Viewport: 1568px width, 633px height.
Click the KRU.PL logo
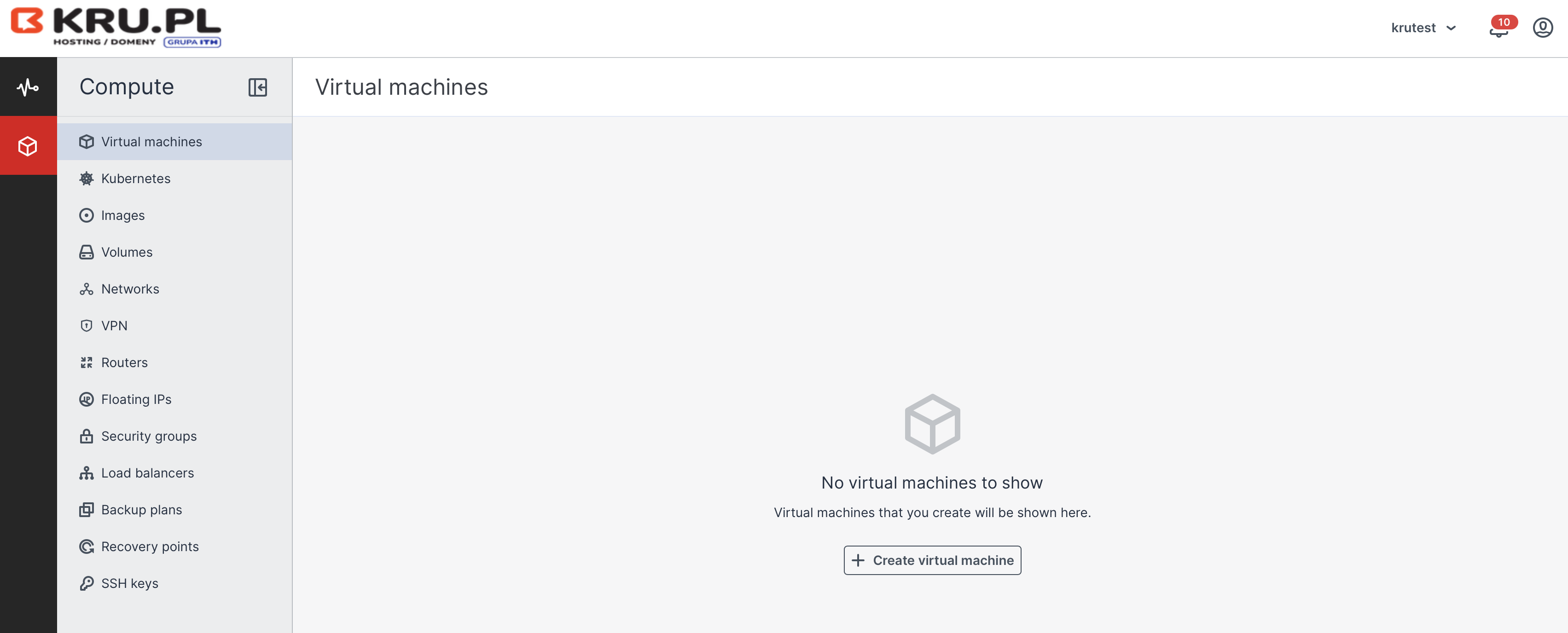[x=116, y=27]
